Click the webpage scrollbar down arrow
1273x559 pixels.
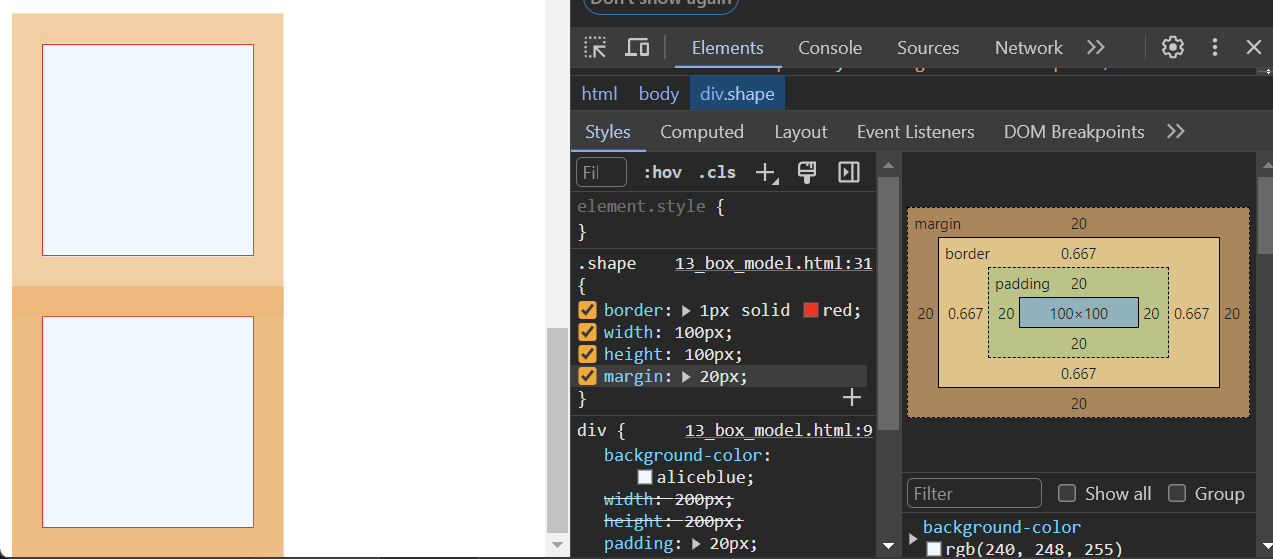pos(558,545)
